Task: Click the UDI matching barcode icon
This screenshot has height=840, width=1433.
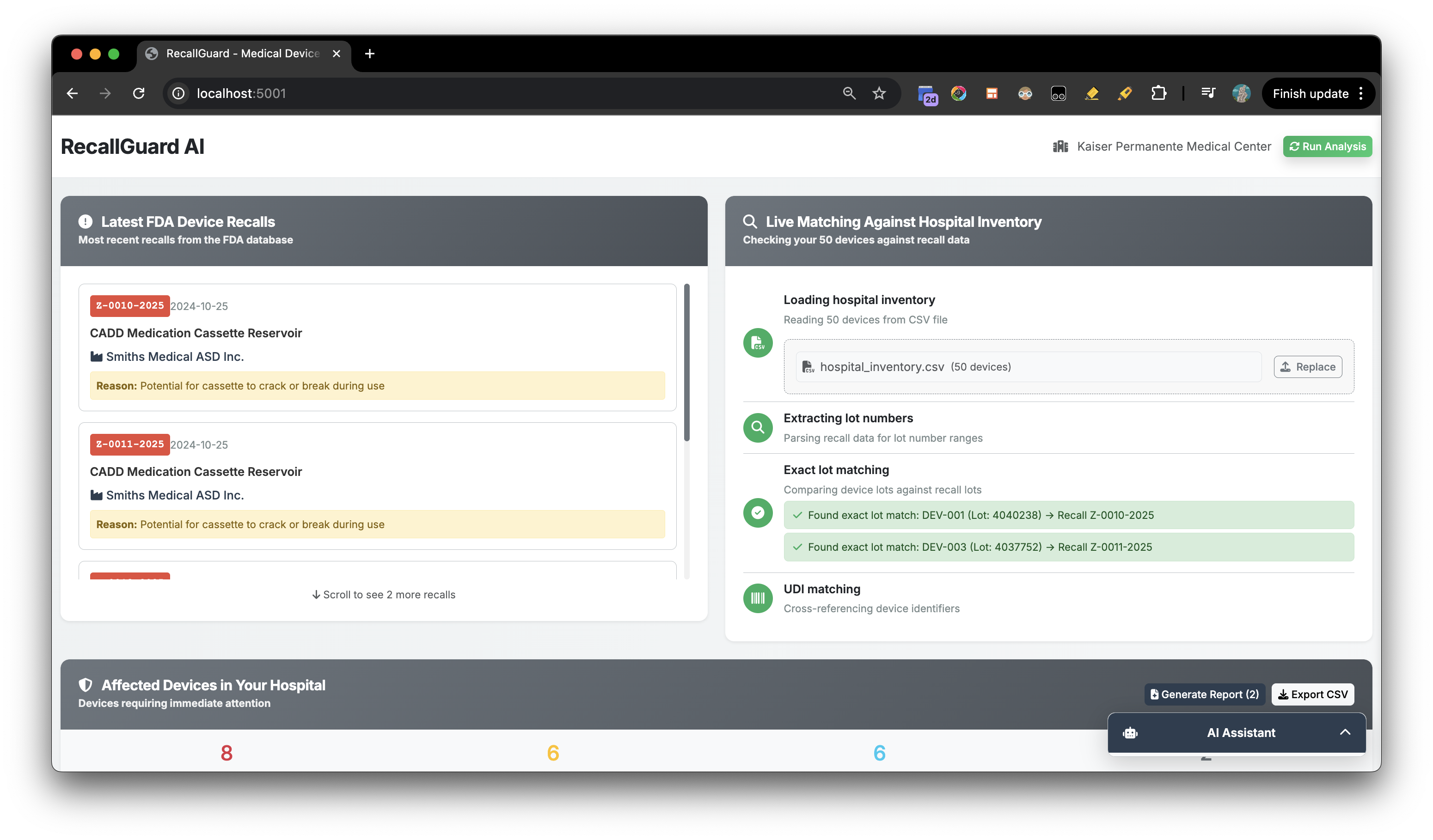Action: (758, 598)
